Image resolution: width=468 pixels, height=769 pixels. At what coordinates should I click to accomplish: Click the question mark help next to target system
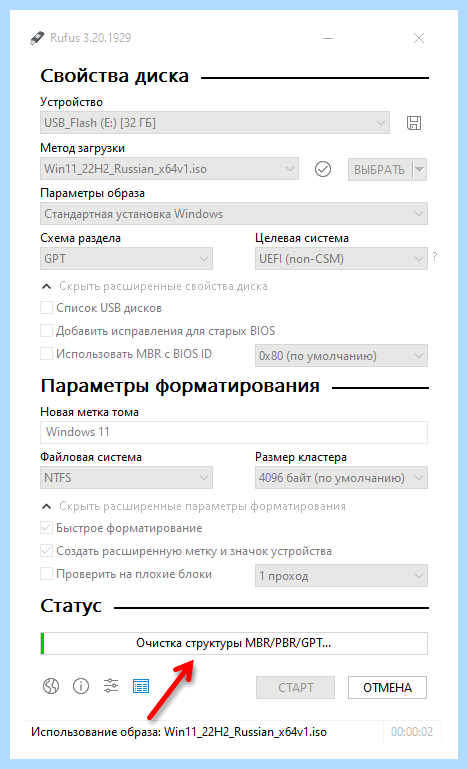[x=435, y=256]
